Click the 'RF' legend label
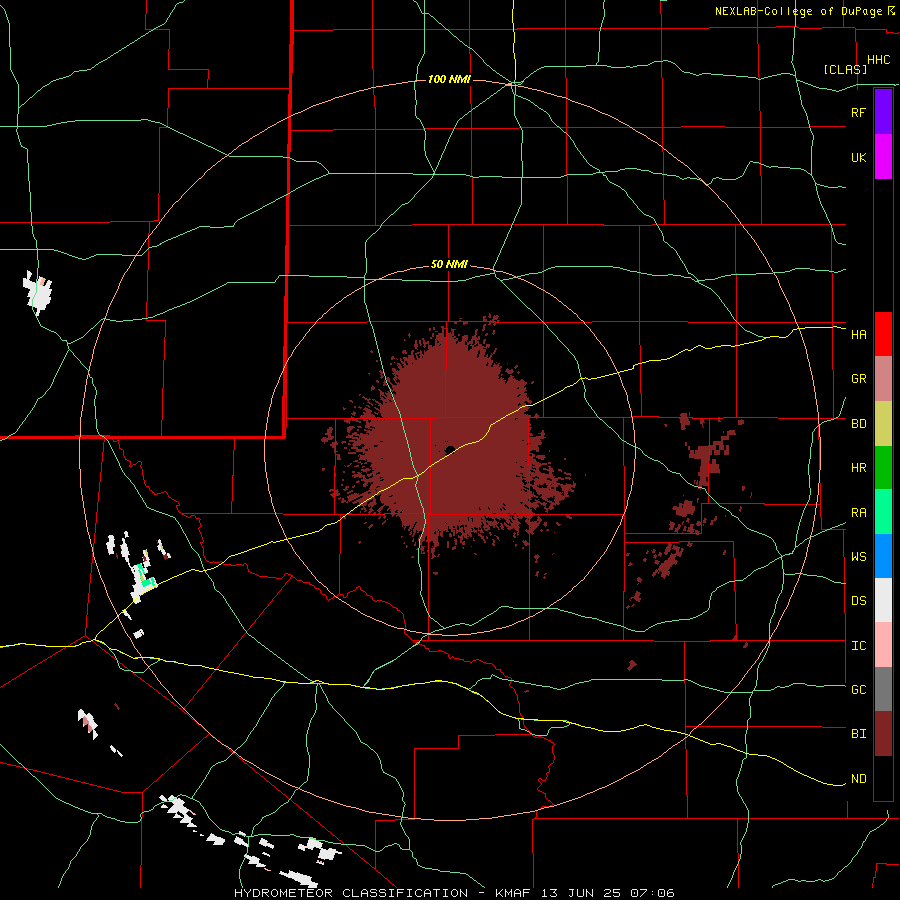 pyautogui.click(x=858, y=112)
